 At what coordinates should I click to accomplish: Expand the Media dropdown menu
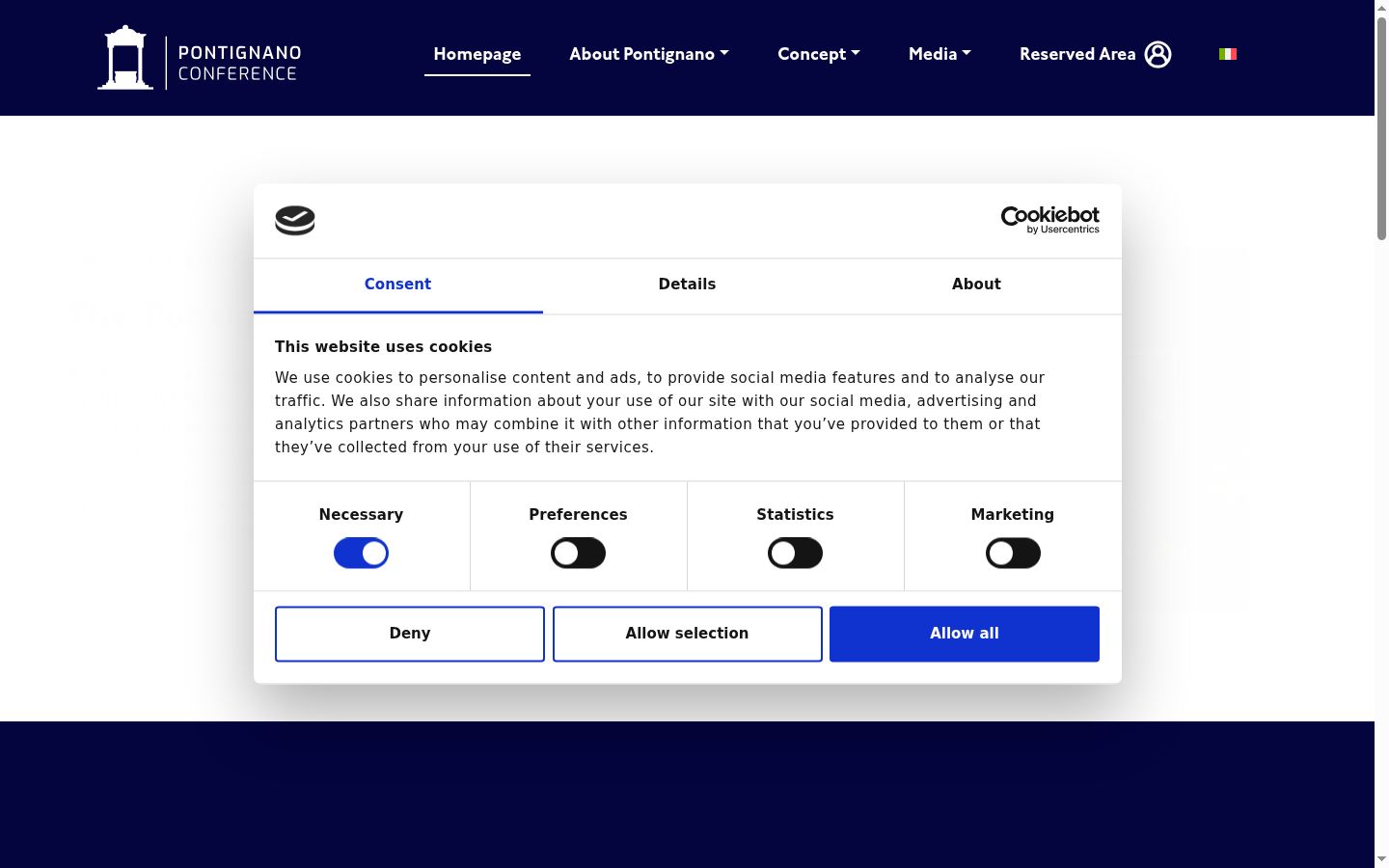click(x=940, y=54)
